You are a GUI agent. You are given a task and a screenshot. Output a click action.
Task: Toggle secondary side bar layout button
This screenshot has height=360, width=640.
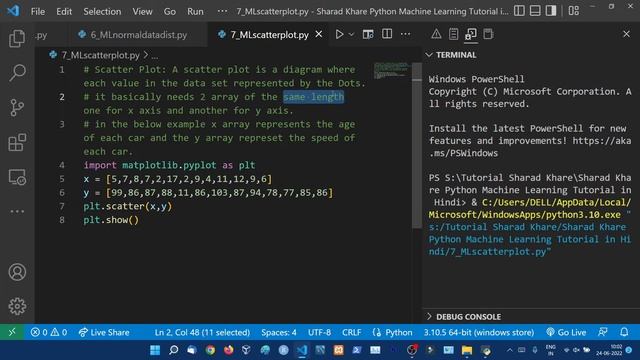[551, 11]
